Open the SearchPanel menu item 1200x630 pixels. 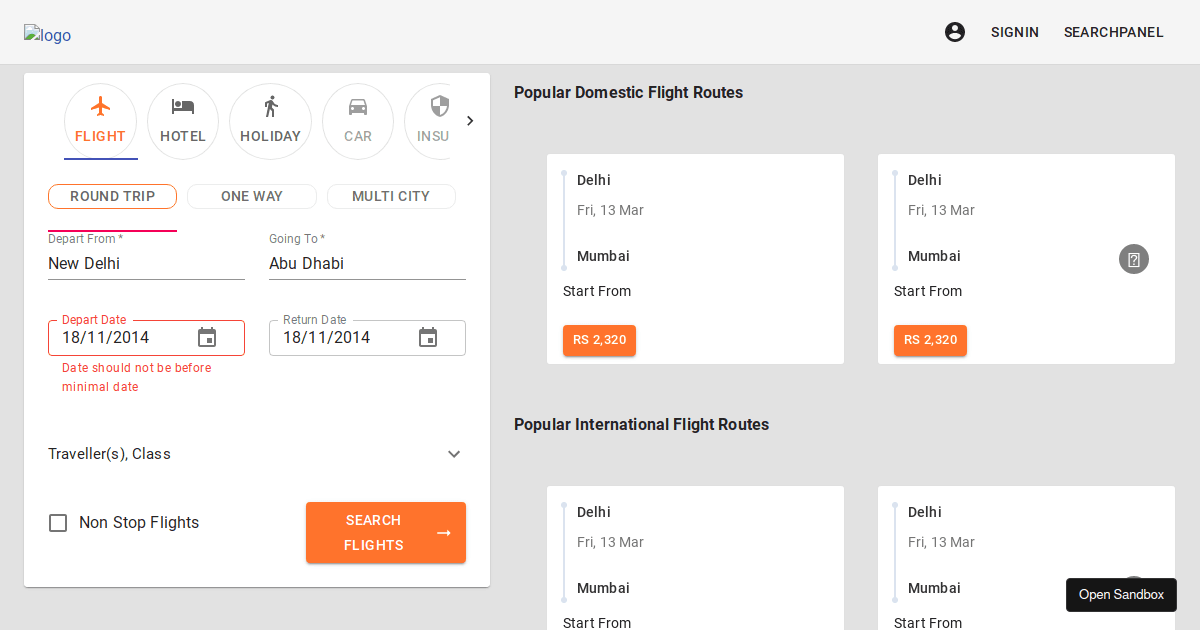tap(1113, 32)
